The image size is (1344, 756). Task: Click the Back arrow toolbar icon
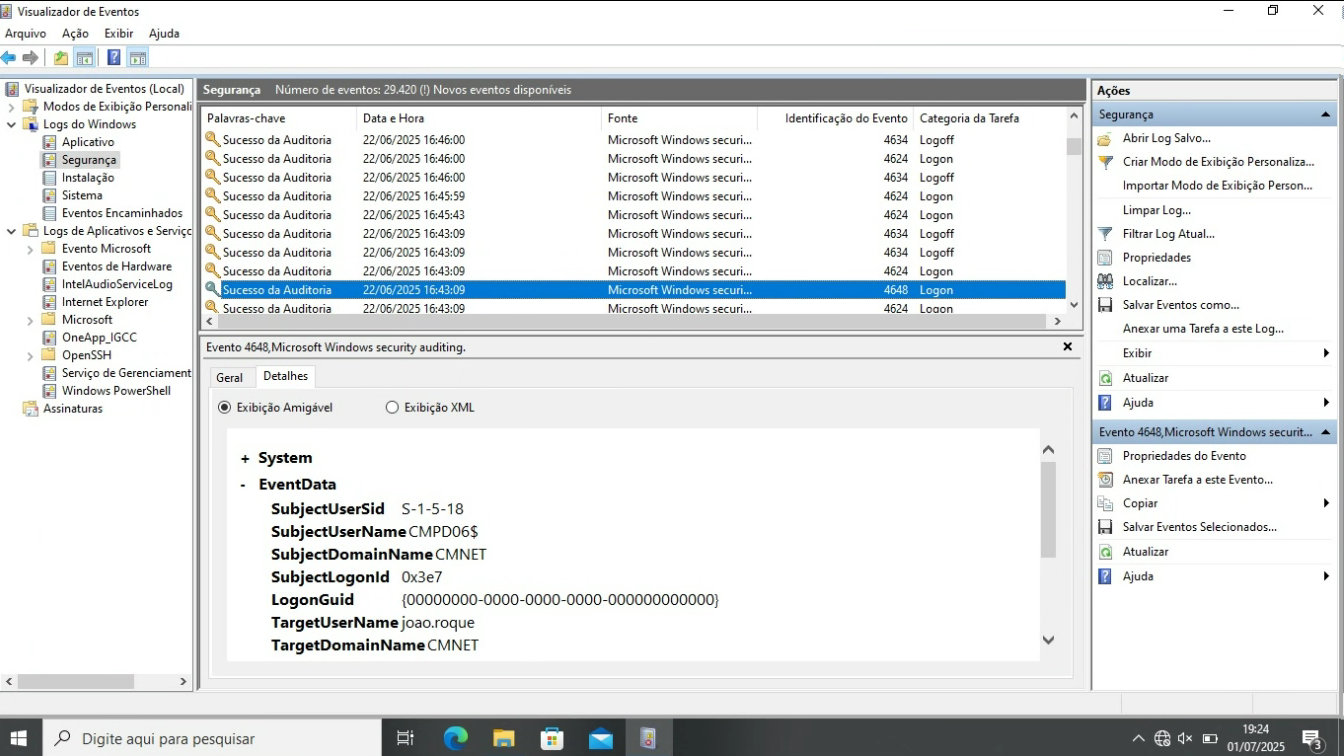point(9,58)
